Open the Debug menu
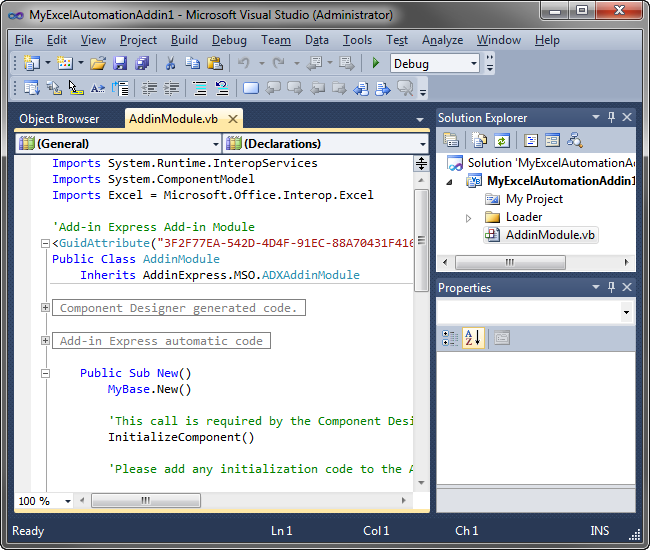Viewport: 650px width, 550px height. (229, 40)
